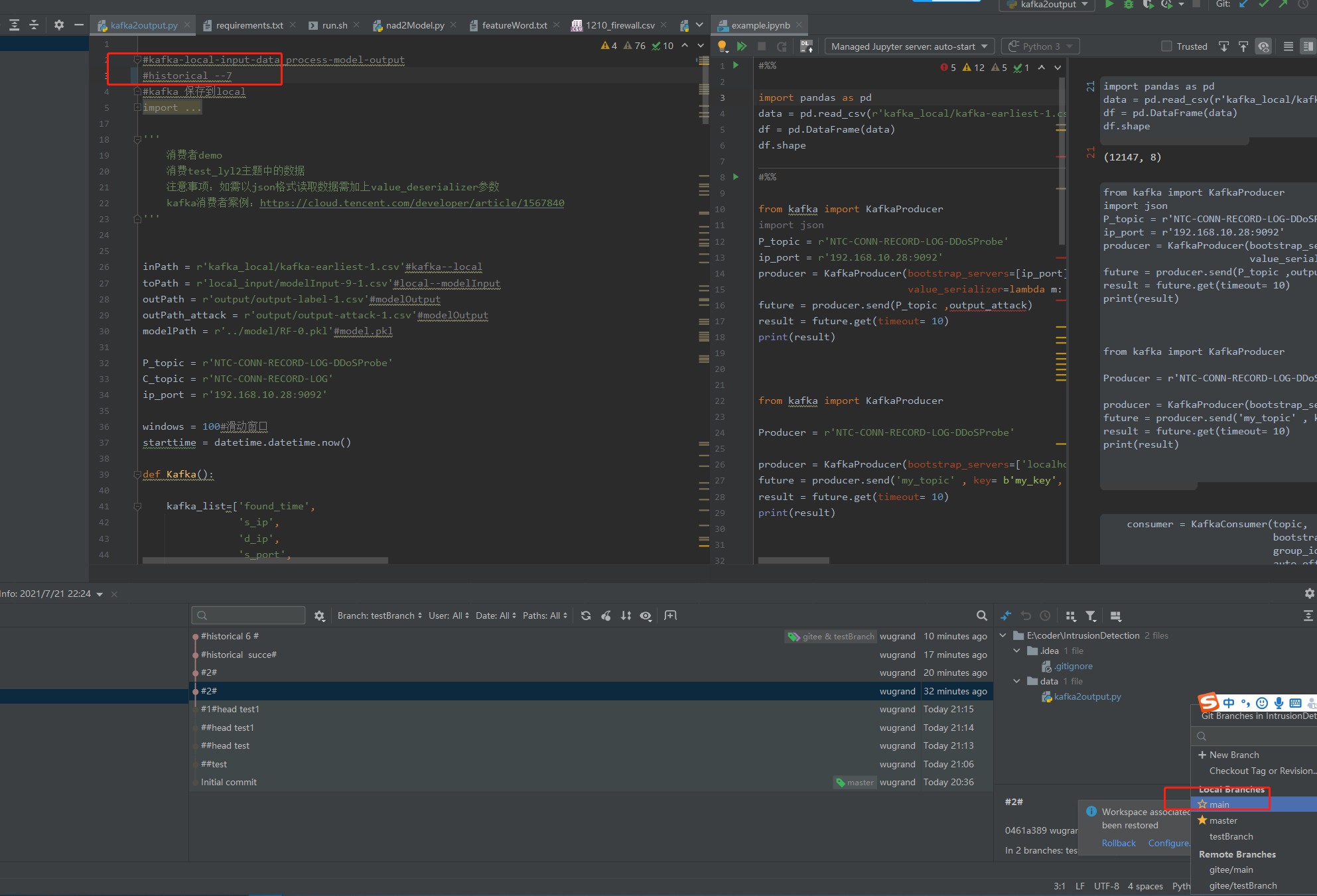Click the intention lightbulb in notebook toolbar
The image size is (1317, 896).
pyautogui.click(x=723, y=46)
